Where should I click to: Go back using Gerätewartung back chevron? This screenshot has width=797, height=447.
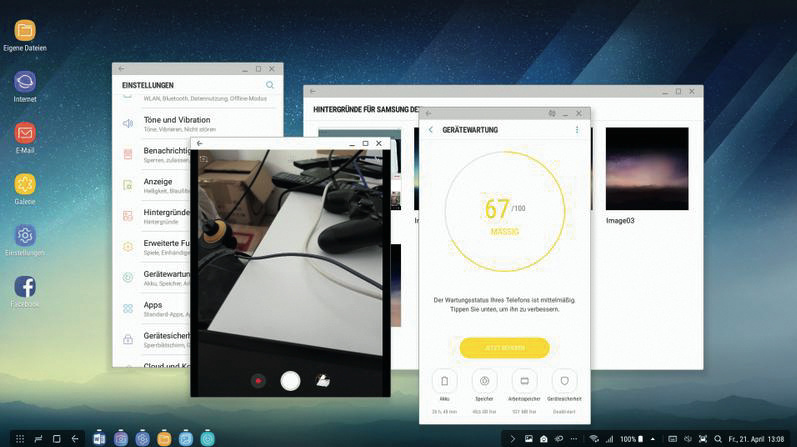(431, 130)
